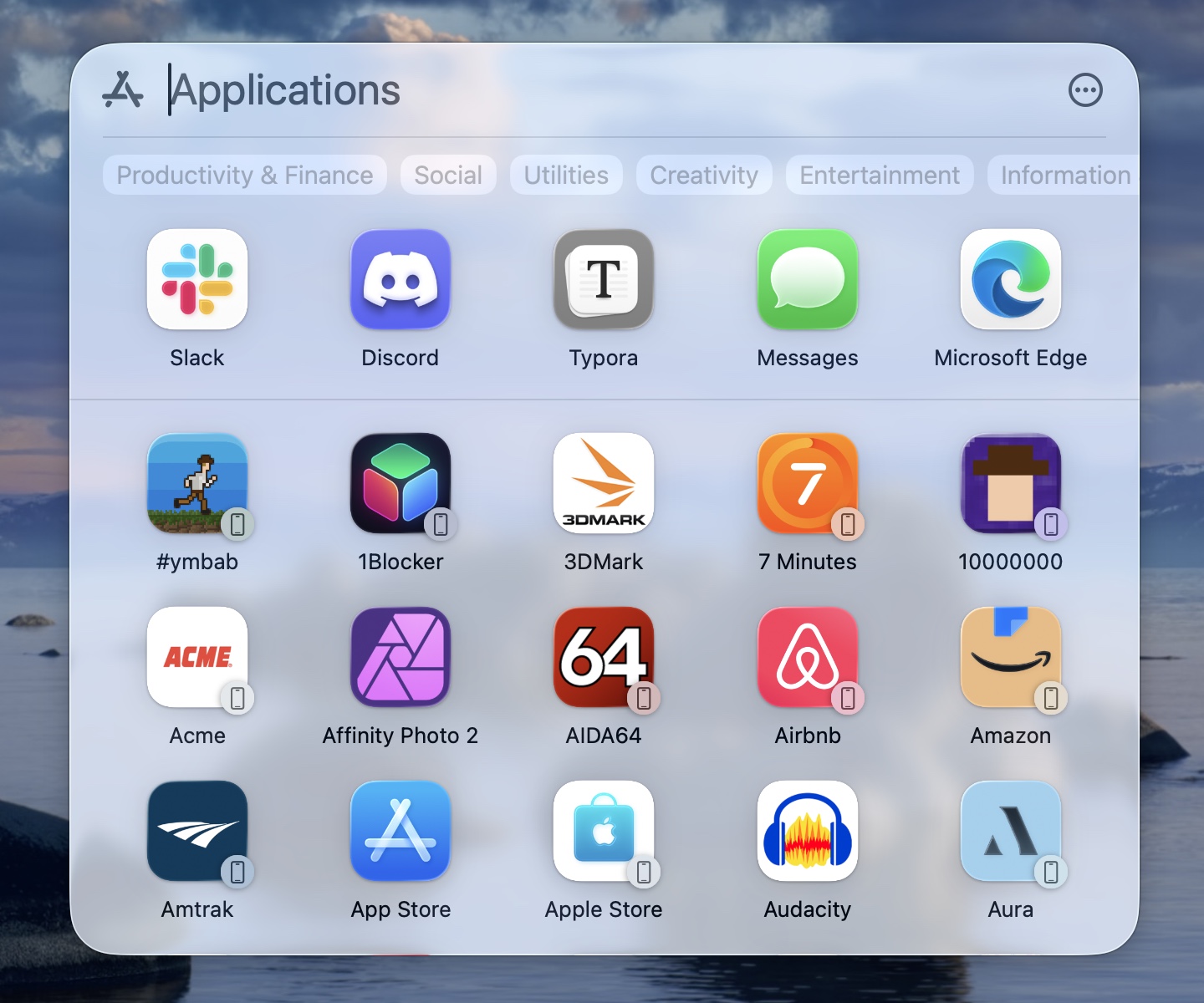Launch 3DMark

(604, 483)
